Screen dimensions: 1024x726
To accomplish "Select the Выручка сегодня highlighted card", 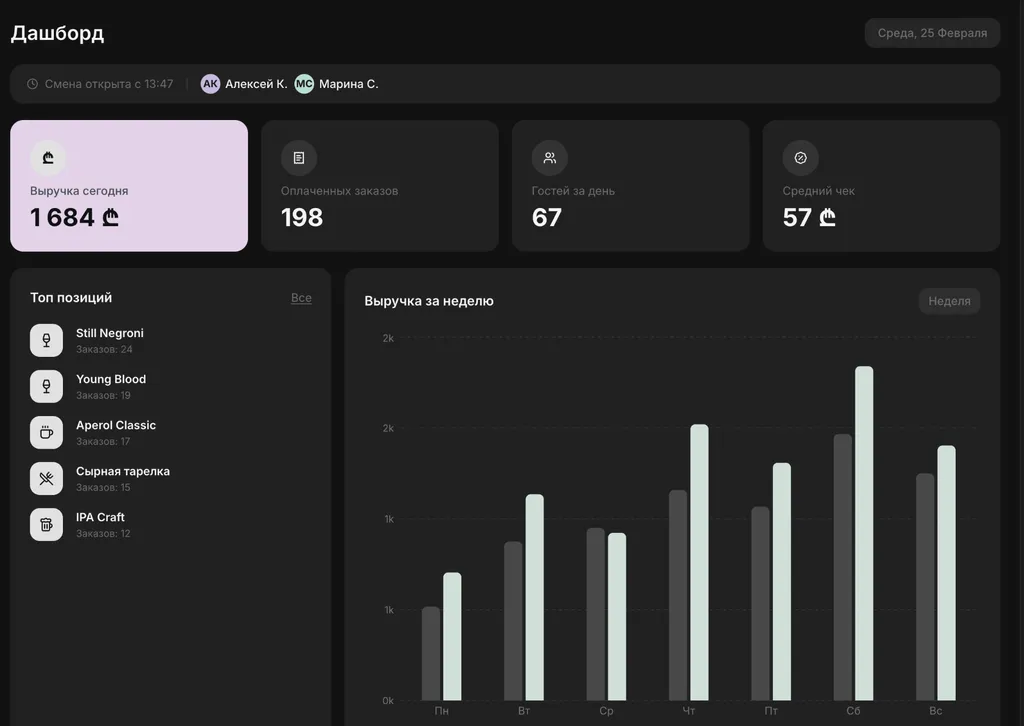I will [129, 186].
